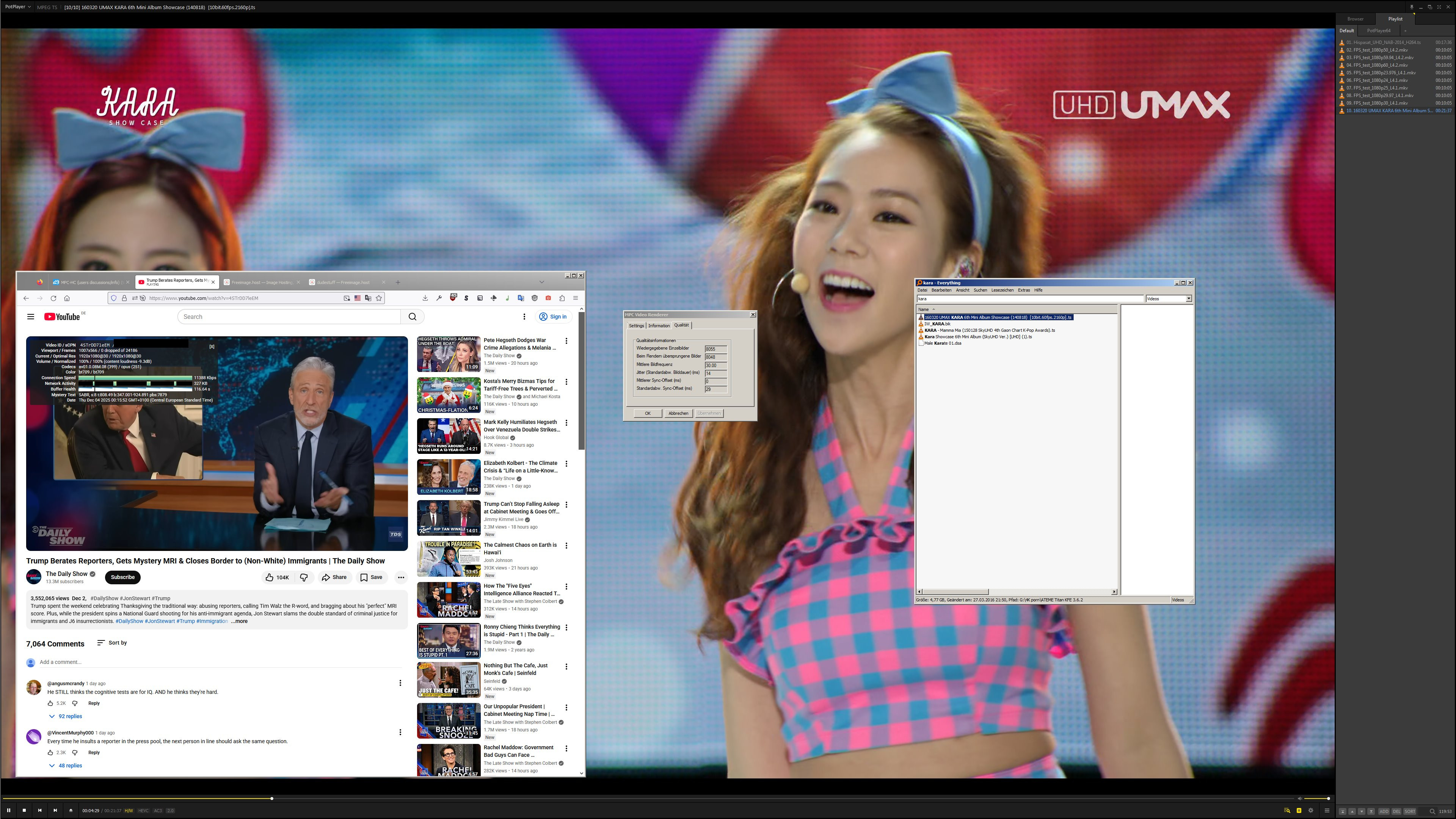The image size is (1456, 819).
Task: Jump to next playlist item
Action: [x=55, y=810]
